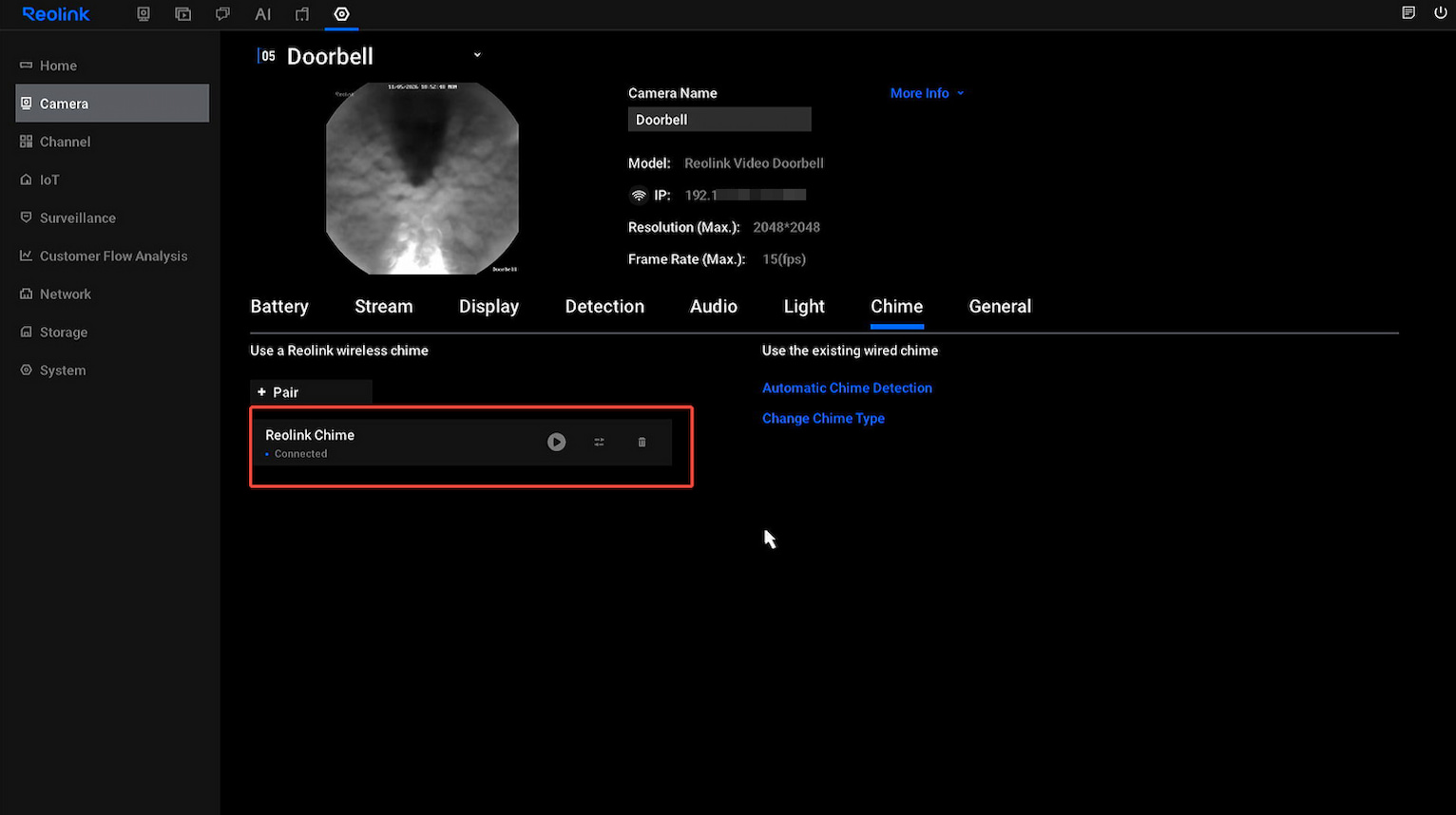
Task: Open Storage in the sidebar
Action: (112, 332)
